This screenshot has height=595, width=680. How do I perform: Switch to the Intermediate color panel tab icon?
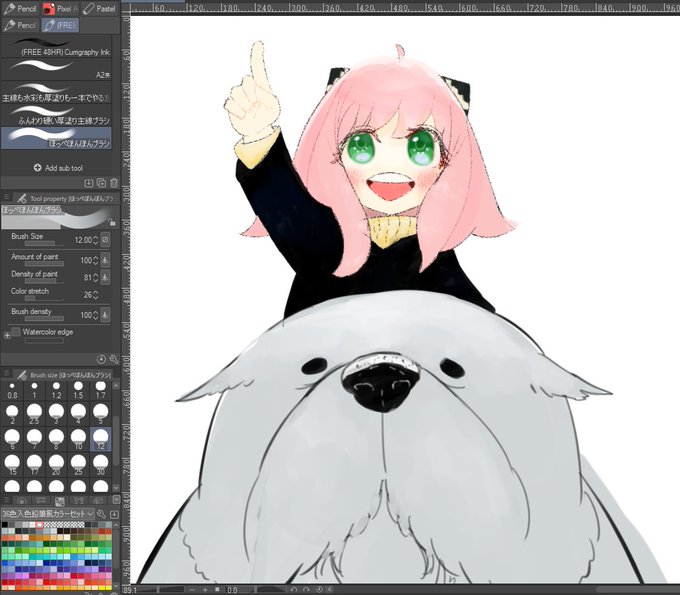coord(79,501)
